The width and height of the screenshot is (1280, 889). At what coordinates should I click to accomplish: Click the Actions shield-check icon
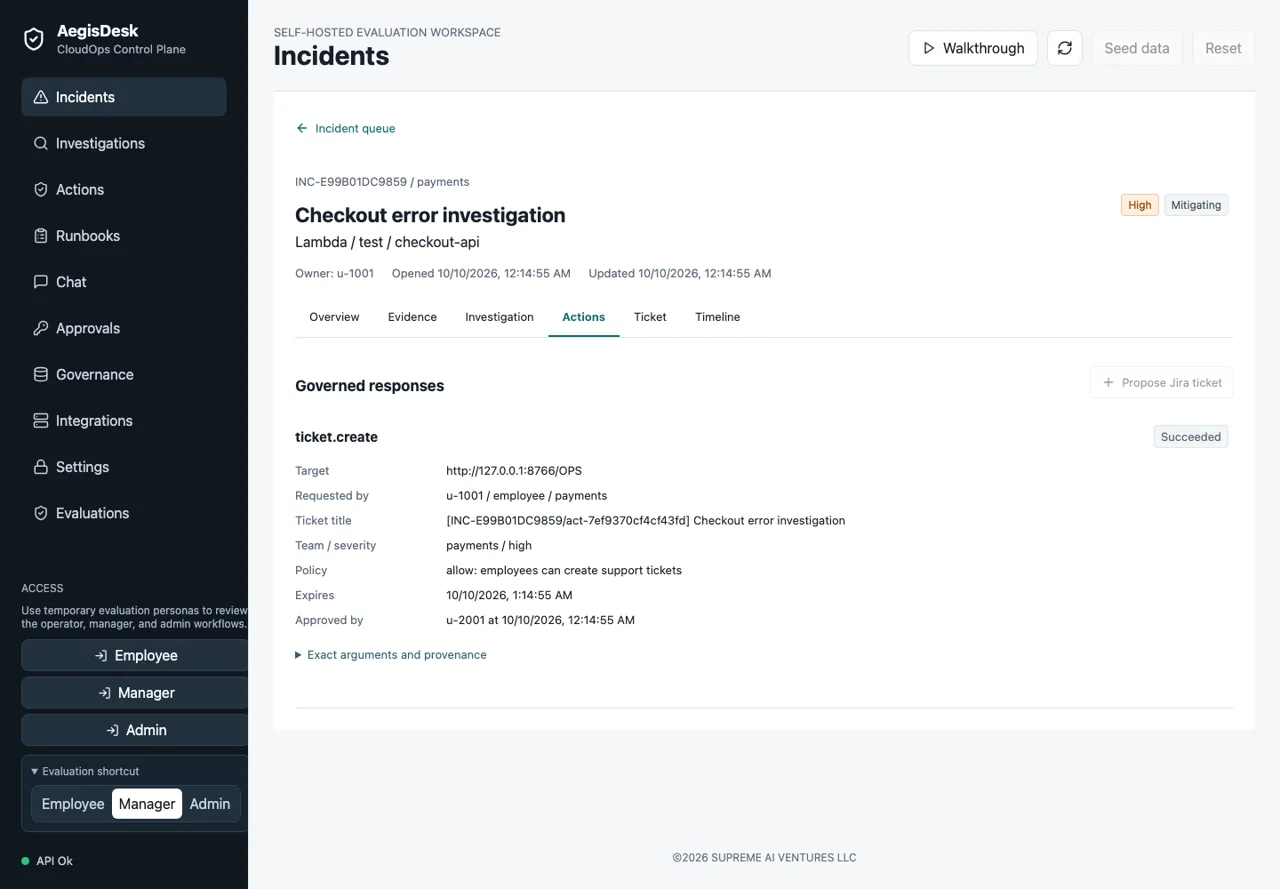(x=41, y=189)
